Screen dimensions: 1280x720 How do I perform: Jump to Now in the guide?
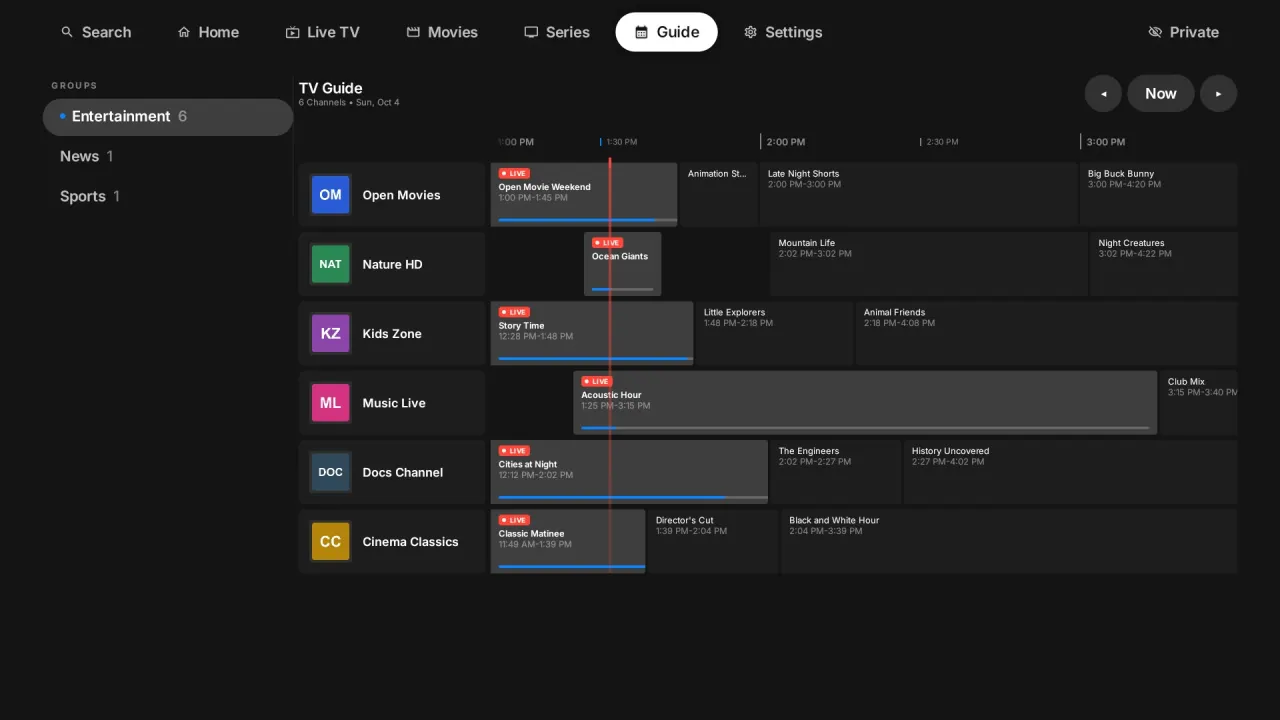click(1161, 93)
